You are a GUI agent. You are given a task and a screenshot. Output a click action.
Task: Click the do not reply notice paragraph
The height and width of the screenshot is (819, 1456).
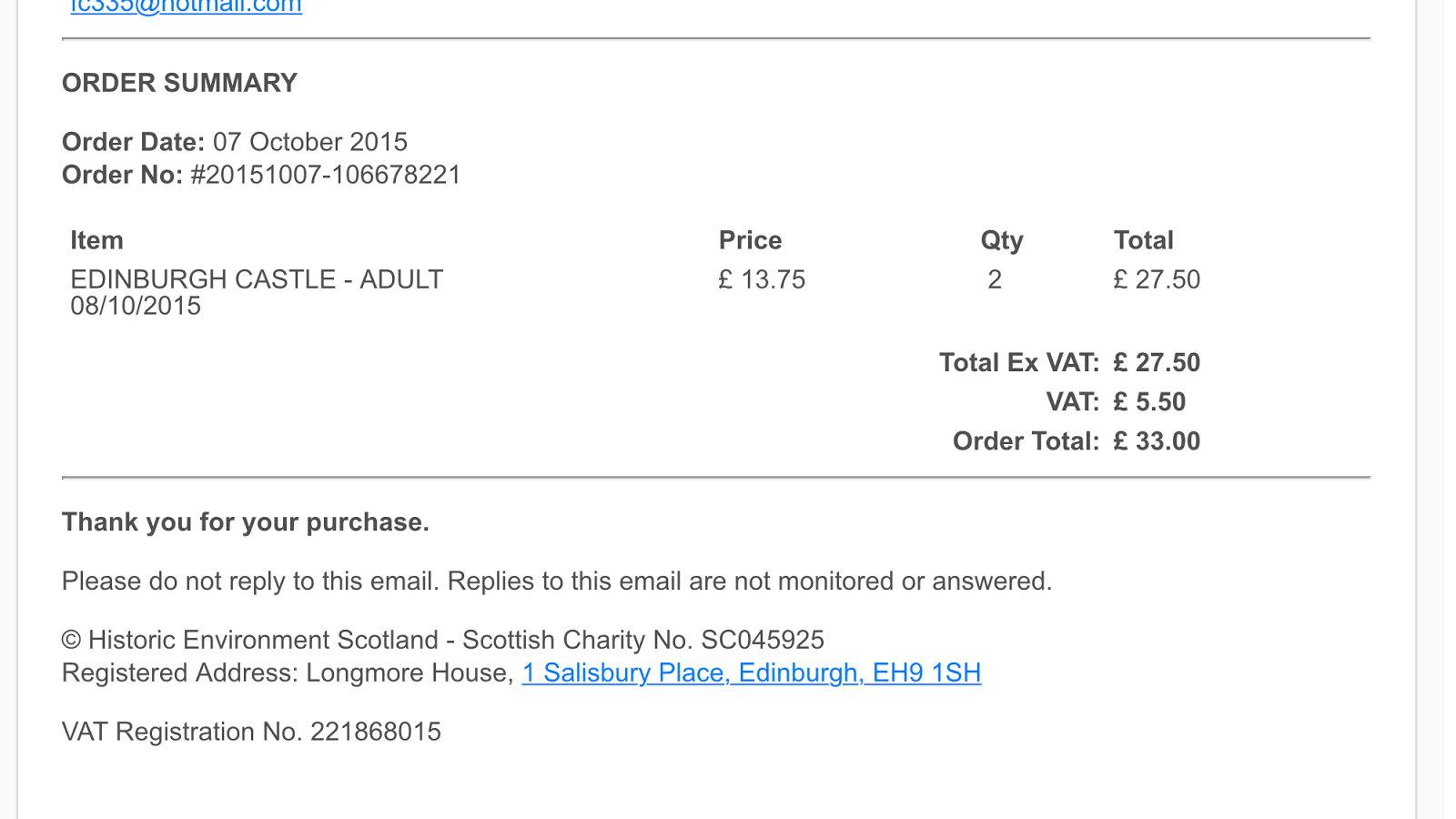pyautogui.click(x=556, y=581)
